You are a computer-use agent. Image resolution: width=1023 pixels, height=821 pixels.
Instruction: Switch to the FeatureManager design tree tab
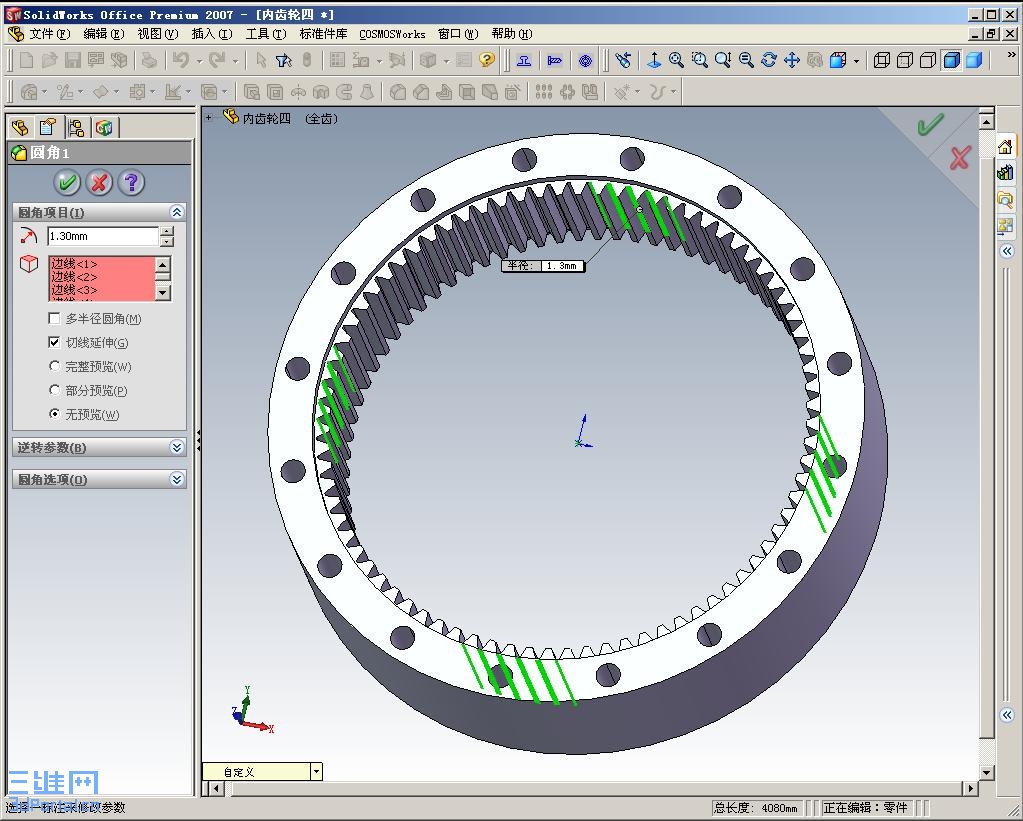coord(20,127)
